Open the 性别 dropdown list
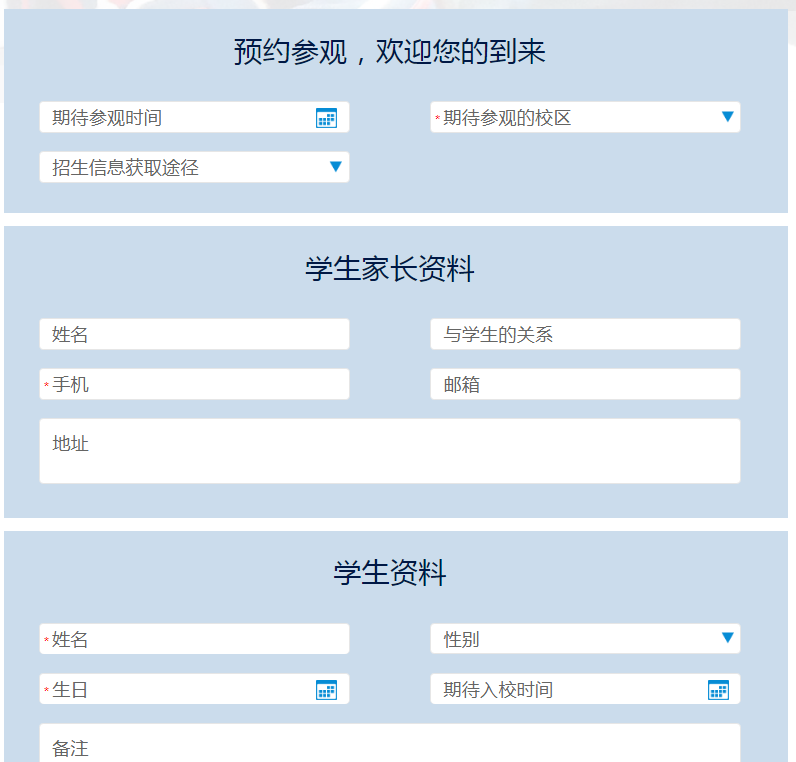The height and width of the screenshot is (762, 796). (728, 638)
